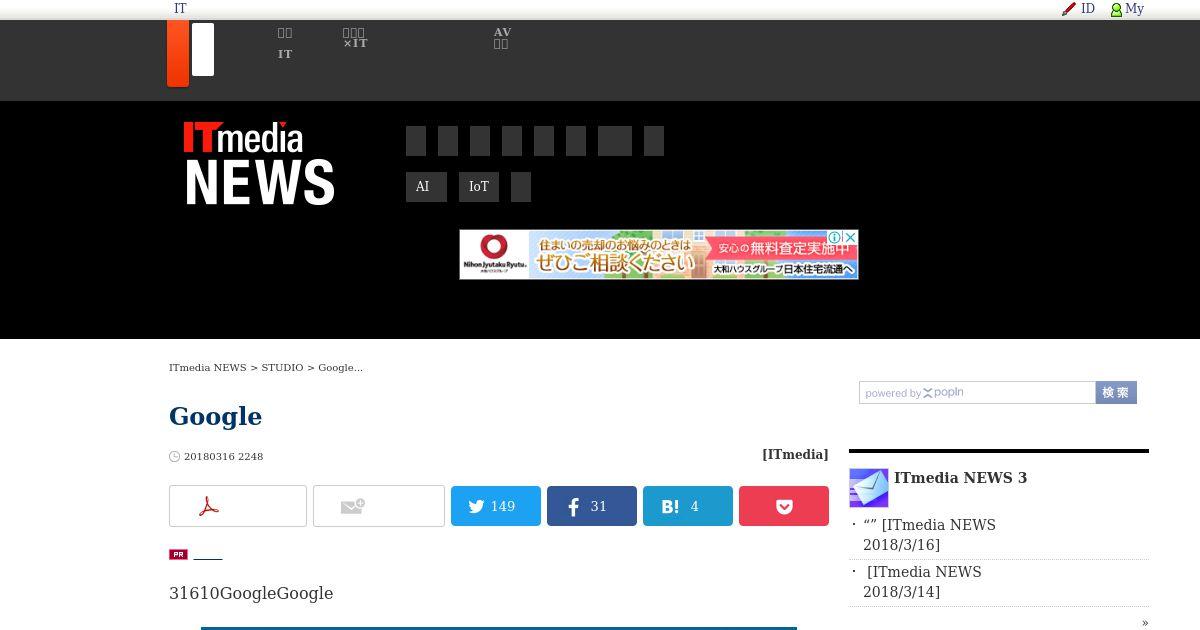Click the My link at top right
Image resolution: width=1200 pixels, height=630 pixels.
(1134, 9)
